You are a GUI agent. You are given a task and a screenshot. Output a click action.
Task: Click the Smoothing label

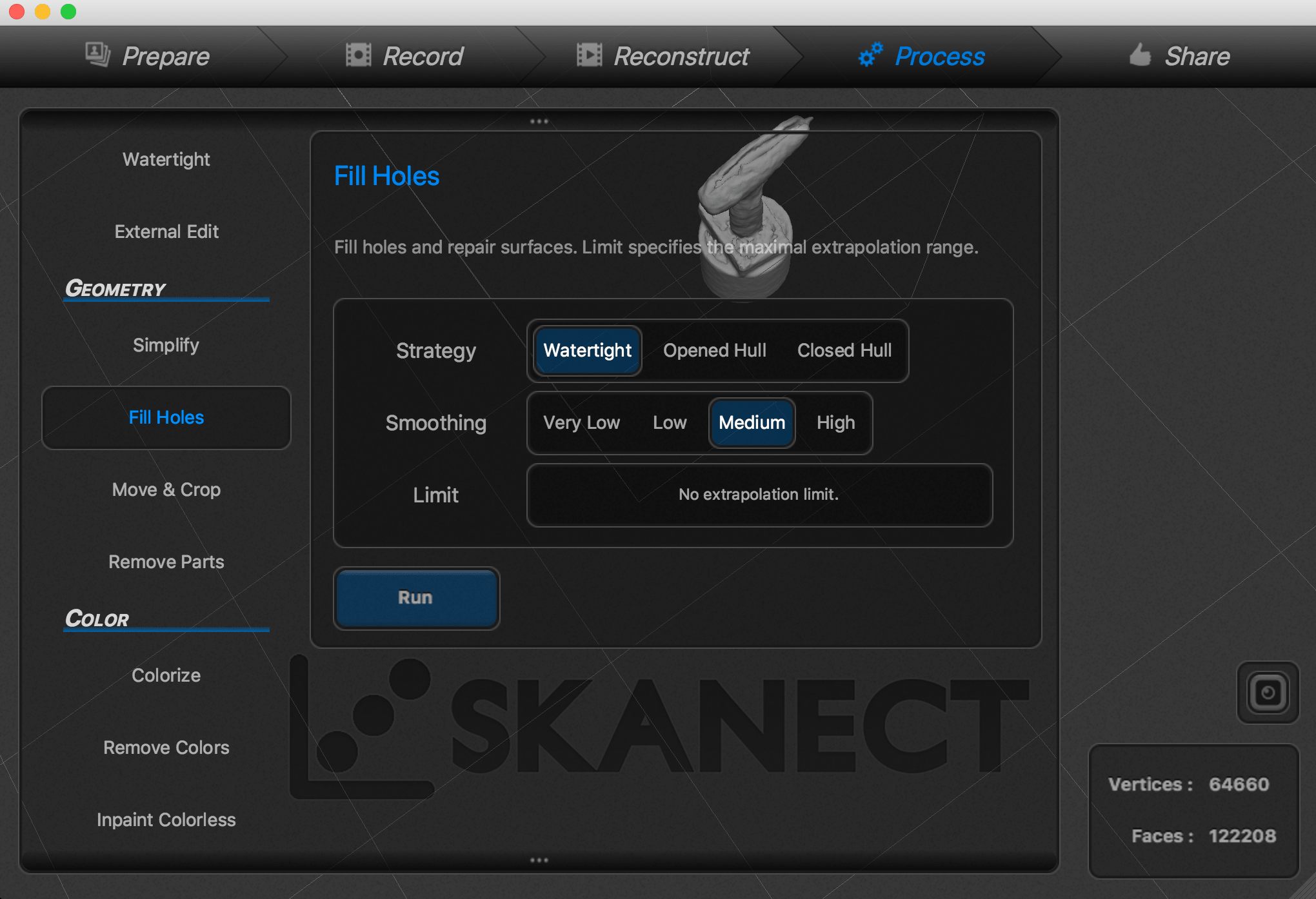click(x=436, y=422)
